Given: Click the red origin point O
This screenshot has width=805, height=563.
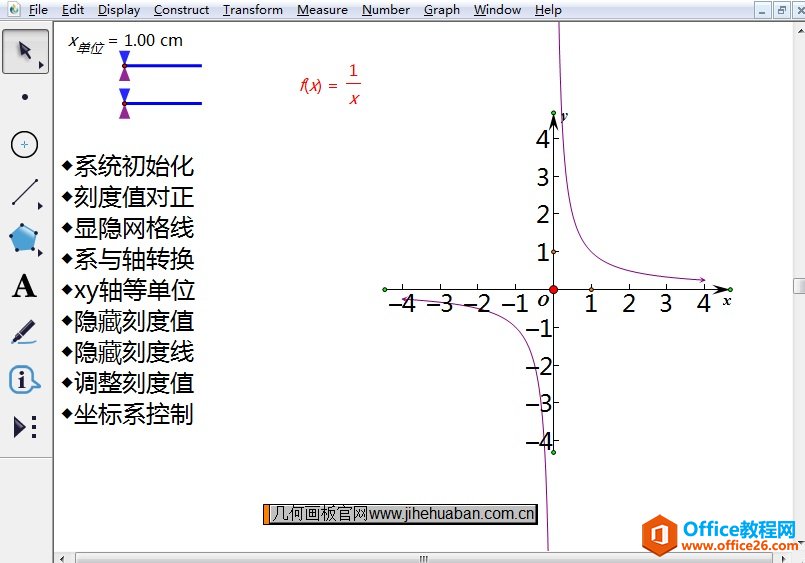Looking at the screenshot, I should [x=553, y=289].
